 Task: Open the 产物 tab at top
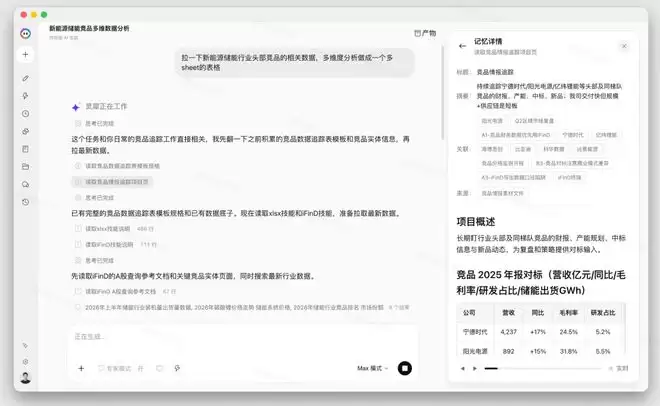coord(425,33)
